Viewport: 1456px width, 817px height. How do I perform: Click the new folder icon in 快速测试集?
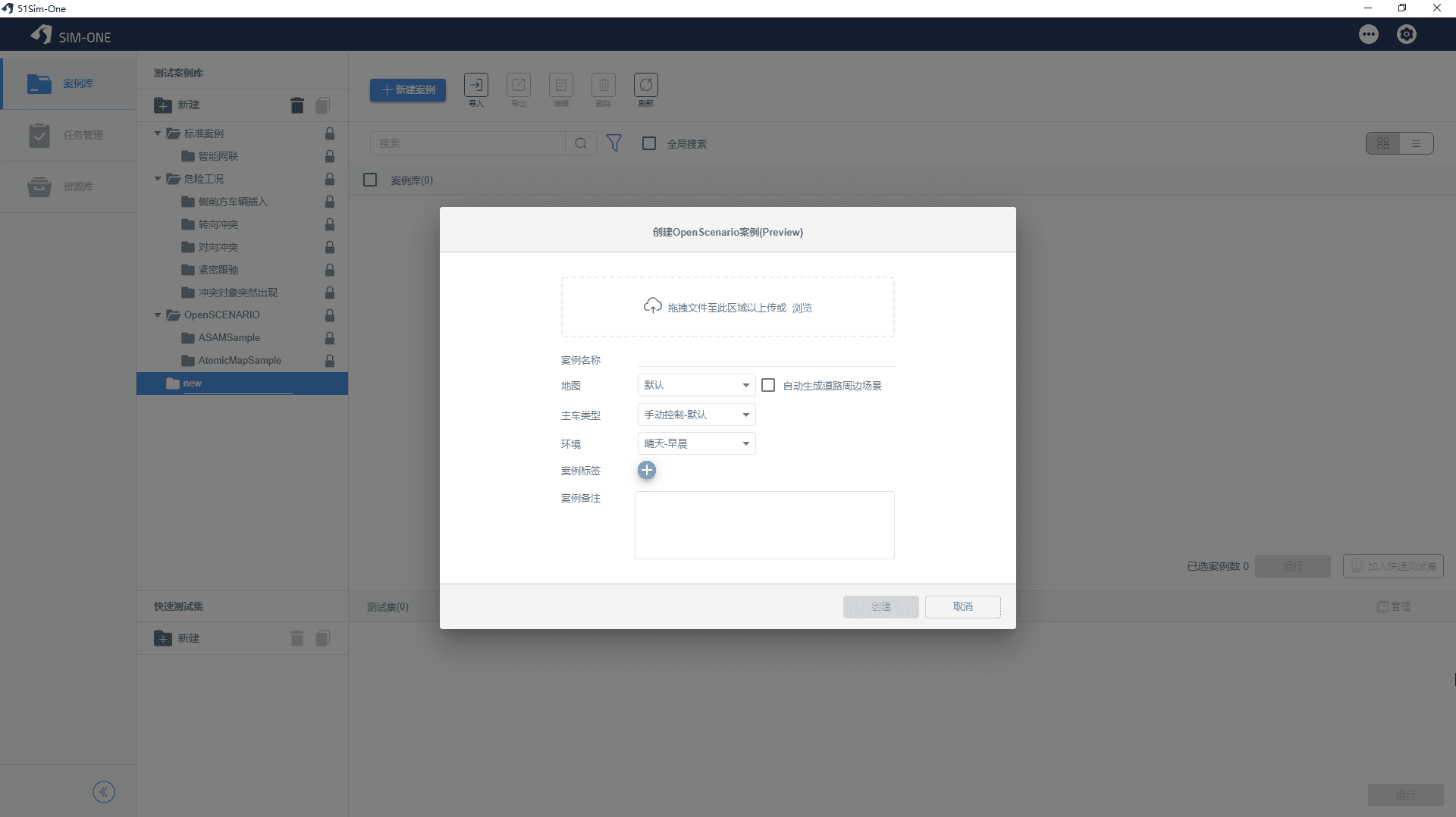(163, 639)
